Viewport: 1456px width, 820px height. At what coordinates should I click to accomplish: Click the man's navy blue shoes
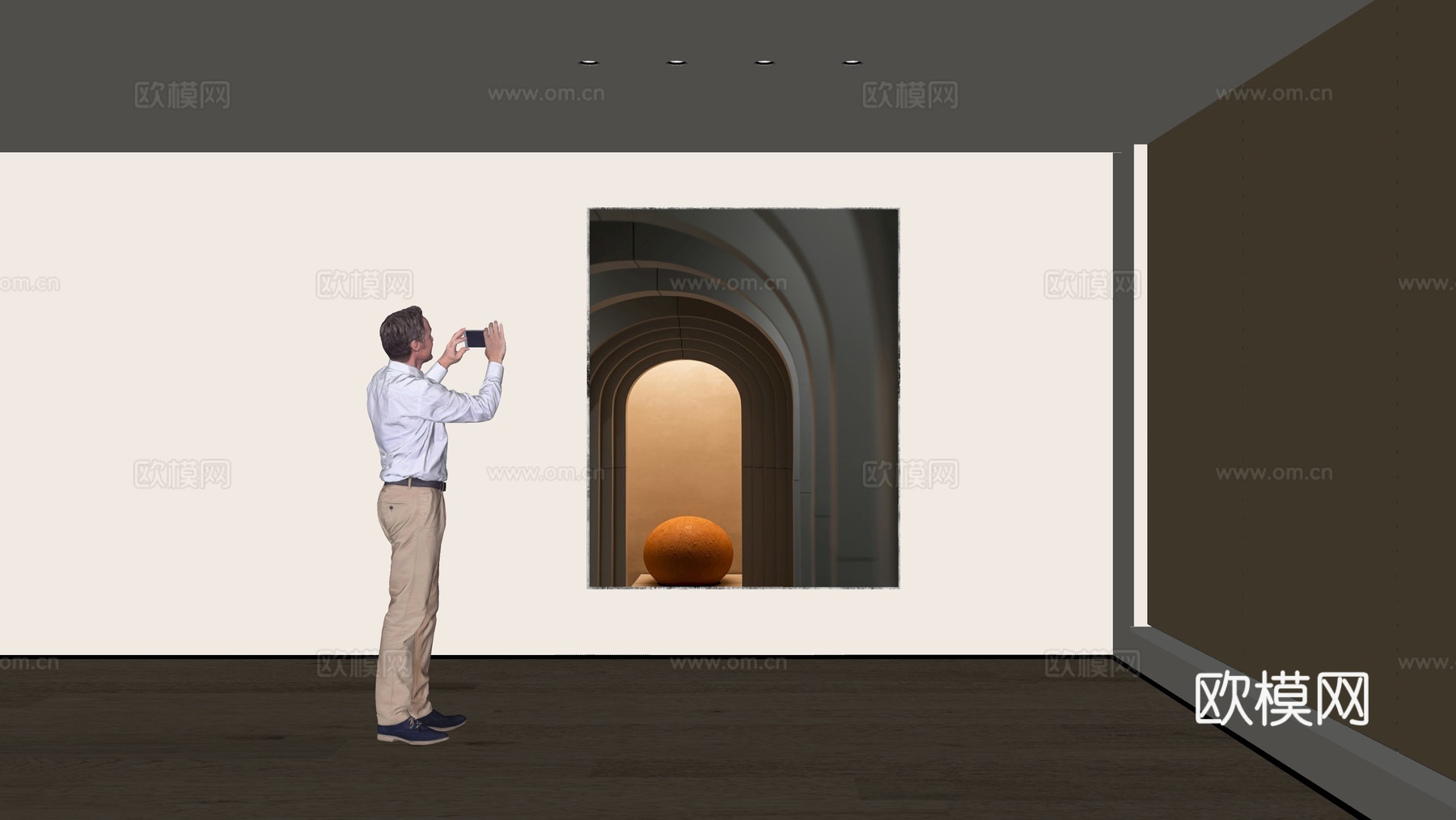click(421, 727)
